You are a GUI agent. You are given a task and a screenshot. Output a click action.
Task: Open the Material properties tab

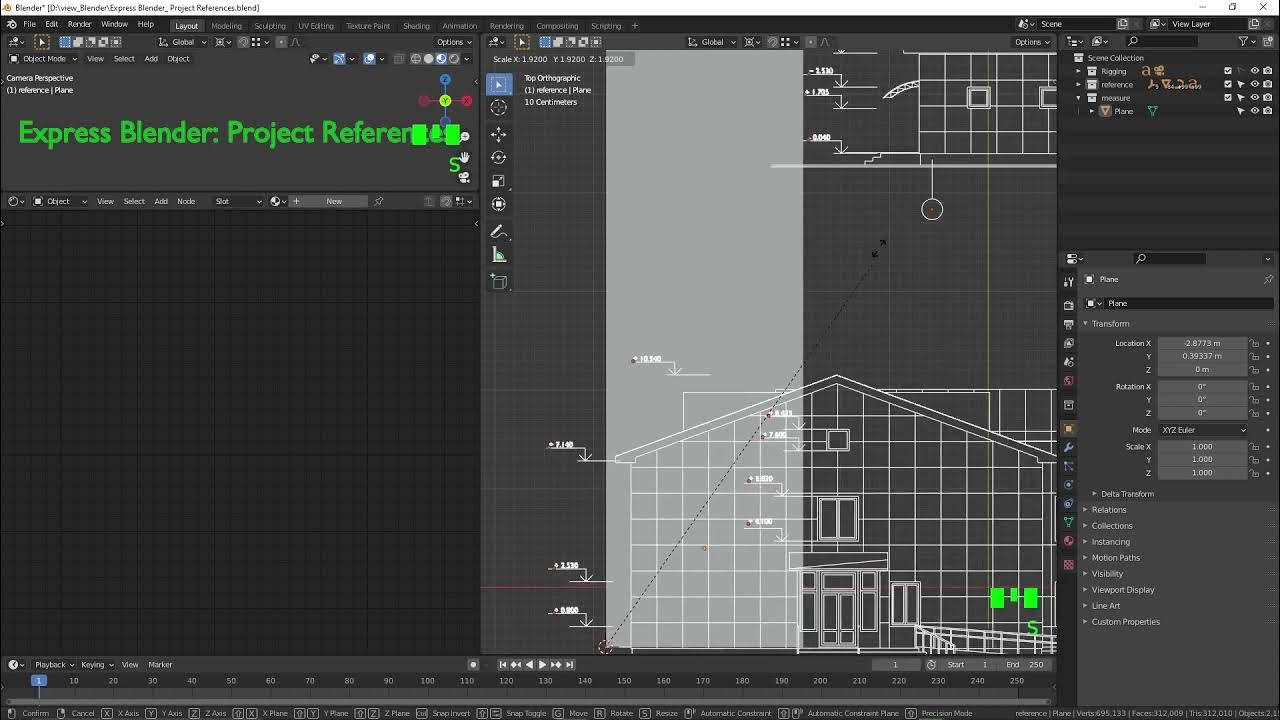[1069, 541]
